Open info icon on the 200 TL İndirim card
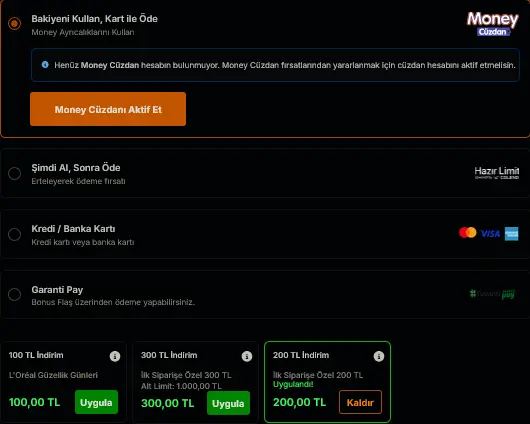This screenshot has width=530, height=424. 379,356
